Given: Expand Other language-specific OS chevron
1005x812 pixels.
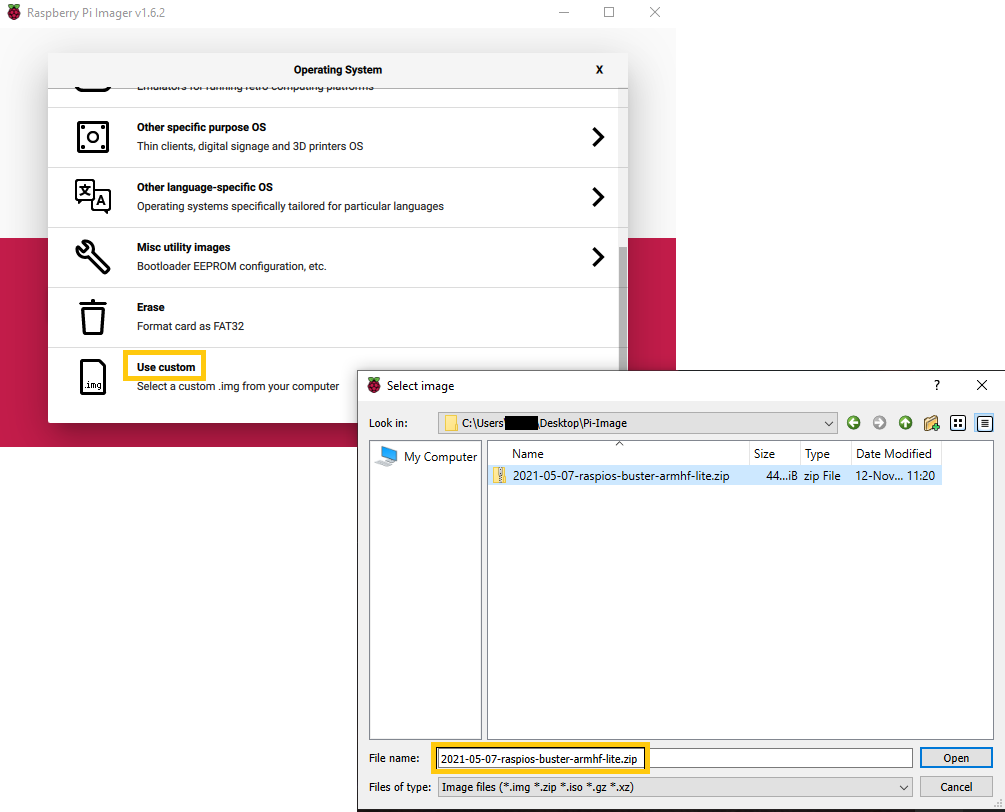Looking at the screenshot, I should coord(597,197).
